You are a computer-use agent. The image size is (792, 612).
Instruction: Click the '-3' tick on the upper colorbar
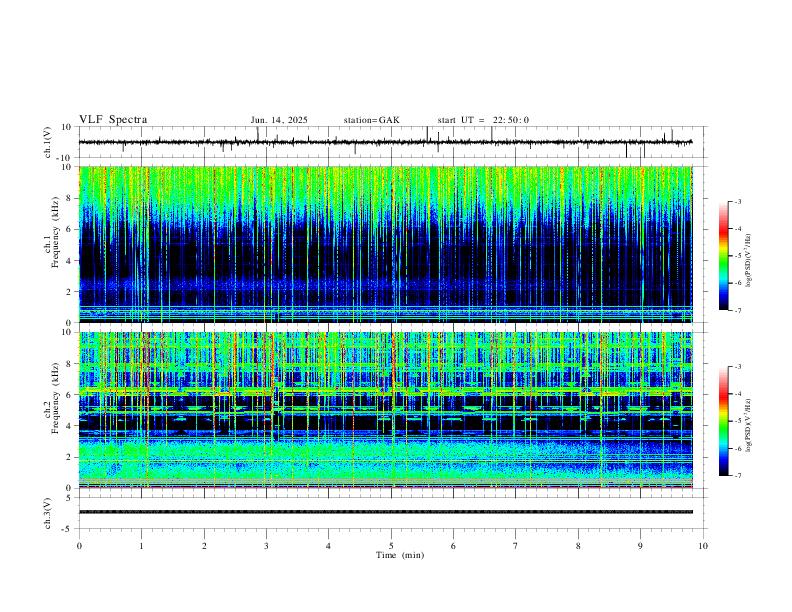pyautogui.click(x=738, y=202)
